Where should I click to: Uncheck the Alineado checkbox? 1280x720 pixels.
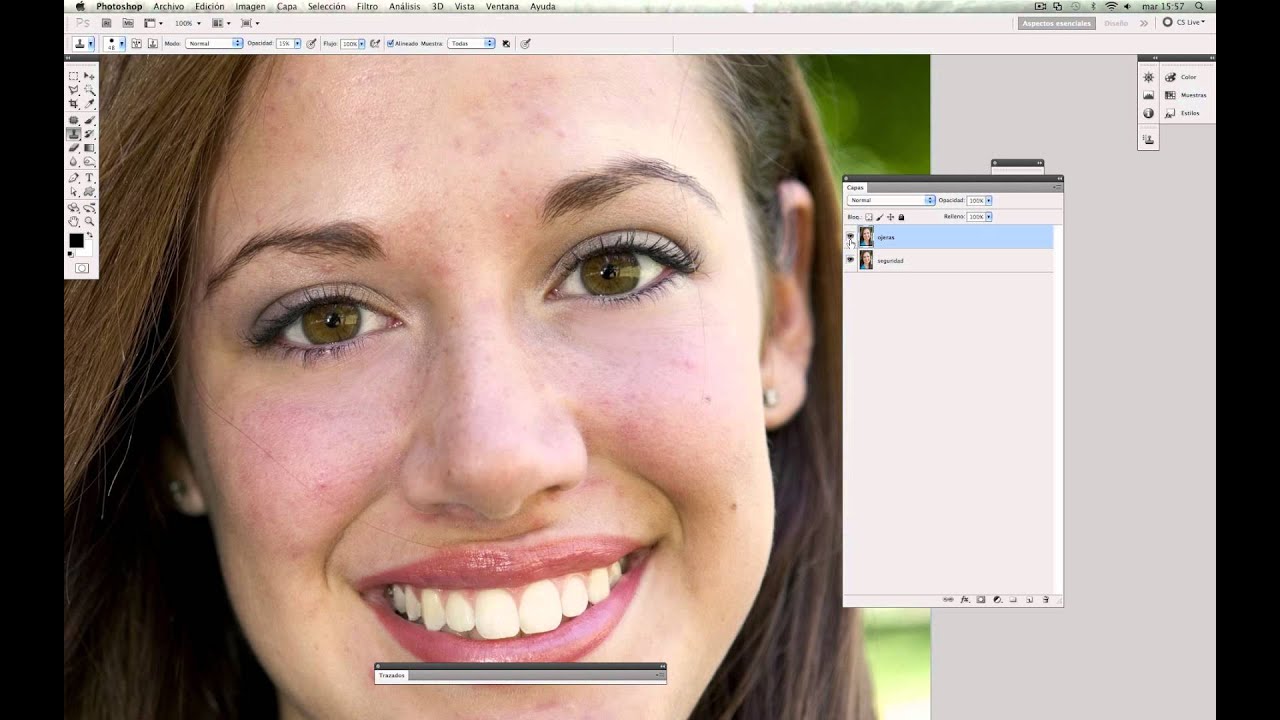click(x=390, y=44)
